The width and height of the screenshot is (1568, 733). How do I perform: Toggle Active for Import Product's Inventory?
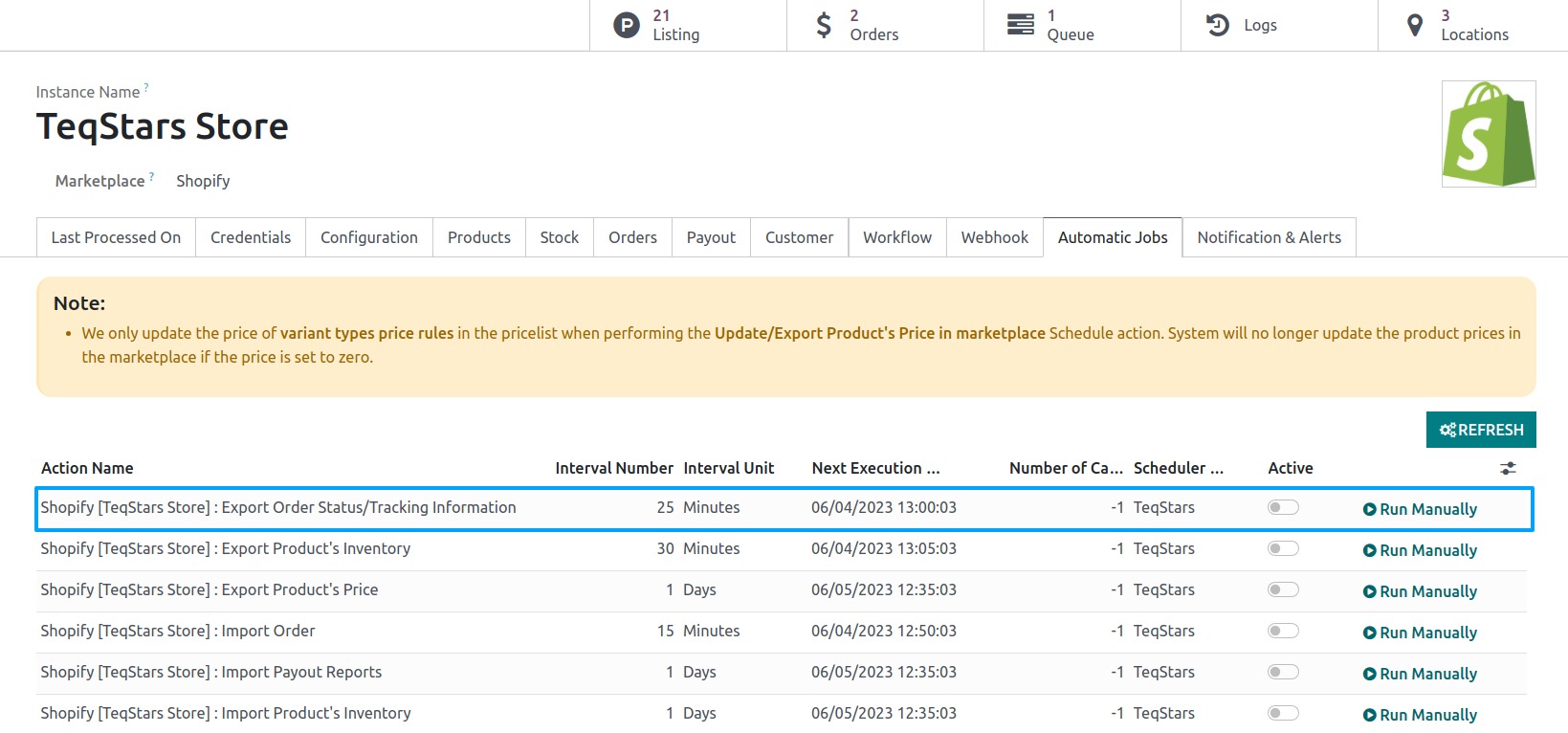click(1283, 713)
